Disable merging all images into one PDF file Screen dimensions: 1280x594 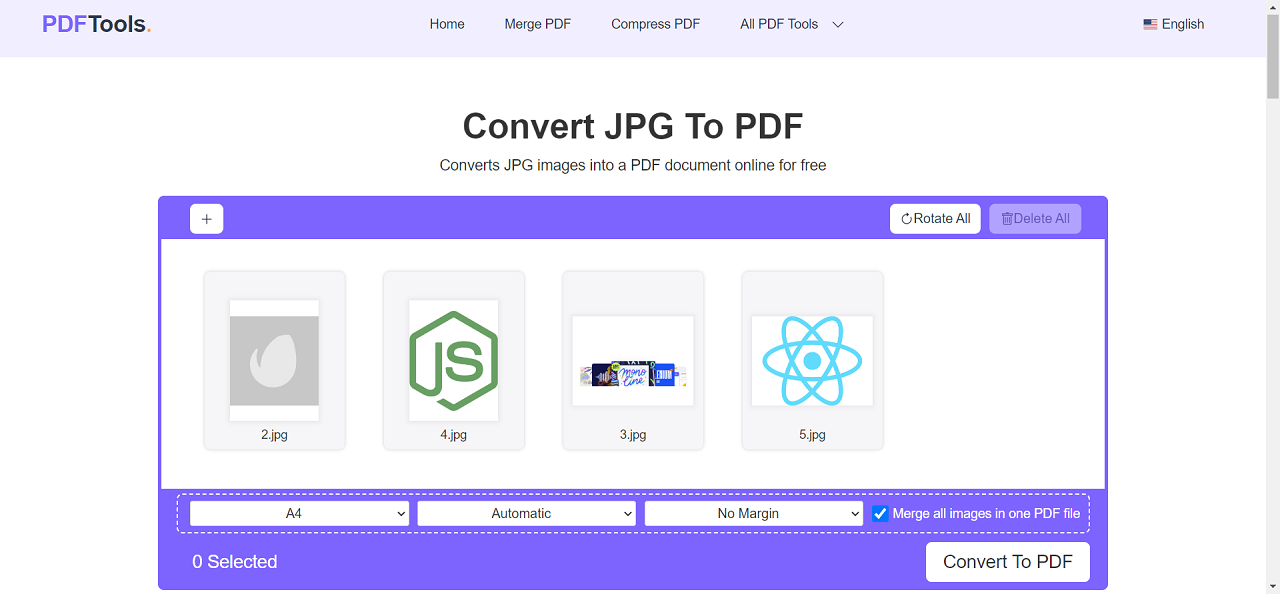(880, 513)
